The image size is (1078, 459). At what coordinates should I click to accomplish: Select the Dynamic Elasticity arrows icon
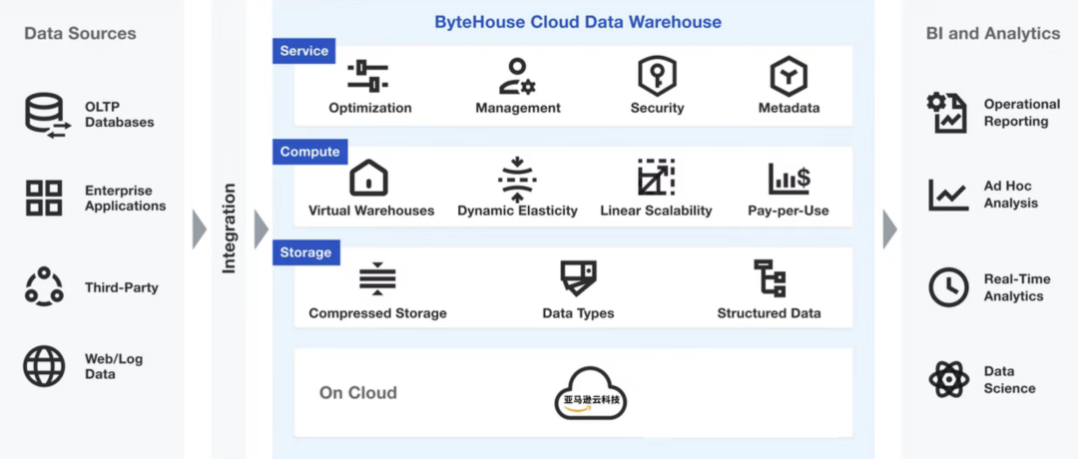pos(517,179)
